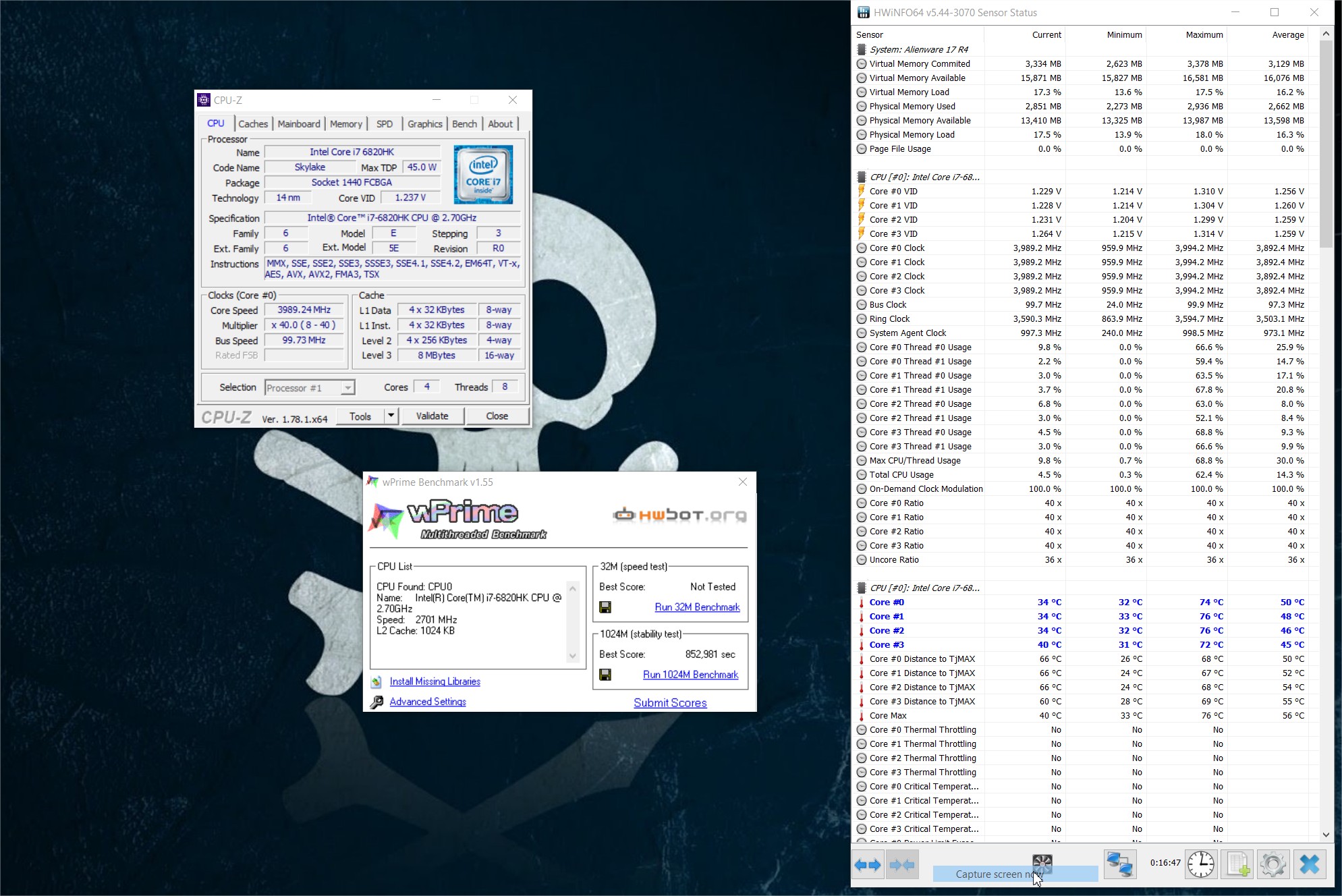Select Core #3 Thermal Throttling row
The image size is (1342, 896).
pyautogui.click(x=1082, y=773)
